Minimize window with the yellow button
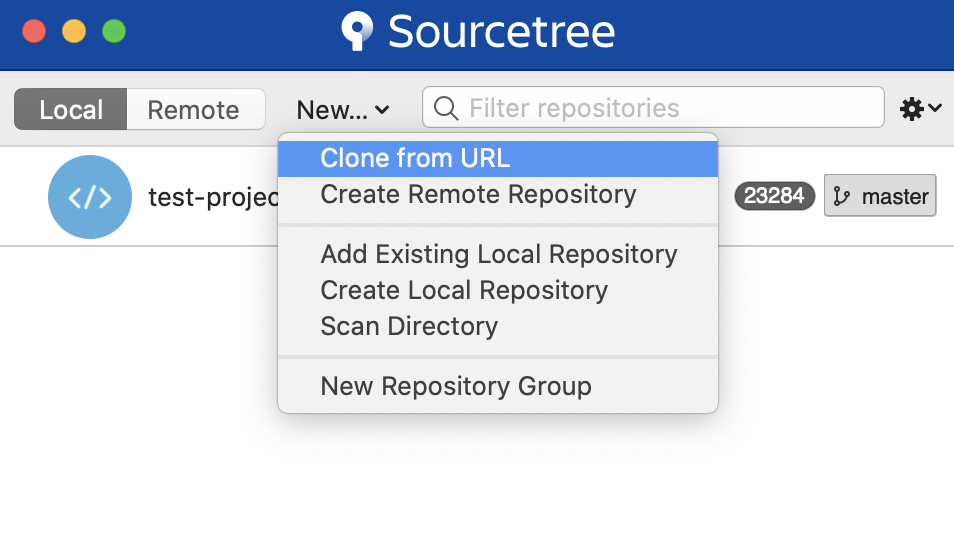This screenshot has height=543, width=954. pyautogui.click(x=74, y=31)
